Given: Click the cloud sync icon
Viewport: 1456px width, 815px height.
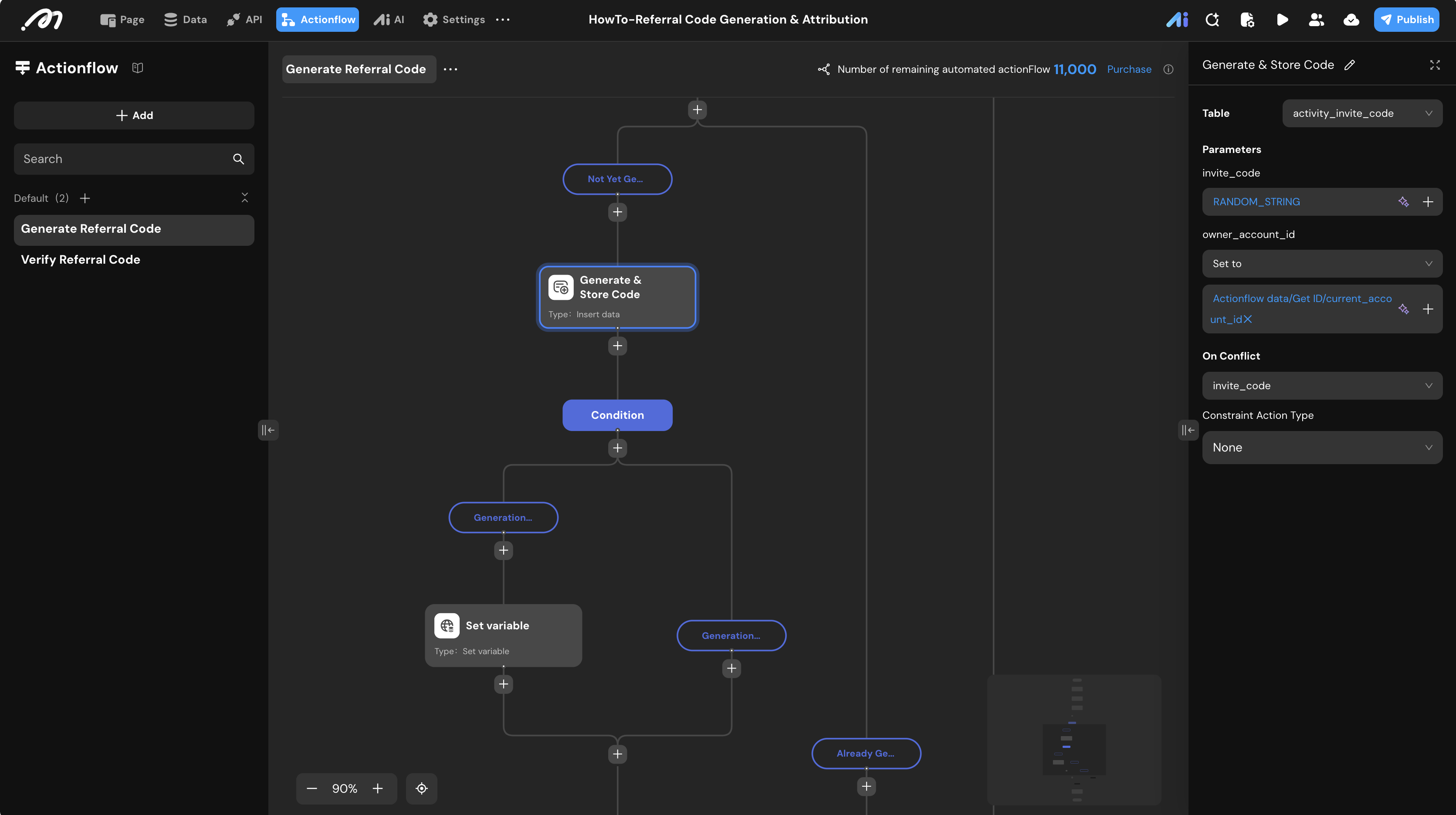Looking at the screenshot, I should coord(1351,20).
